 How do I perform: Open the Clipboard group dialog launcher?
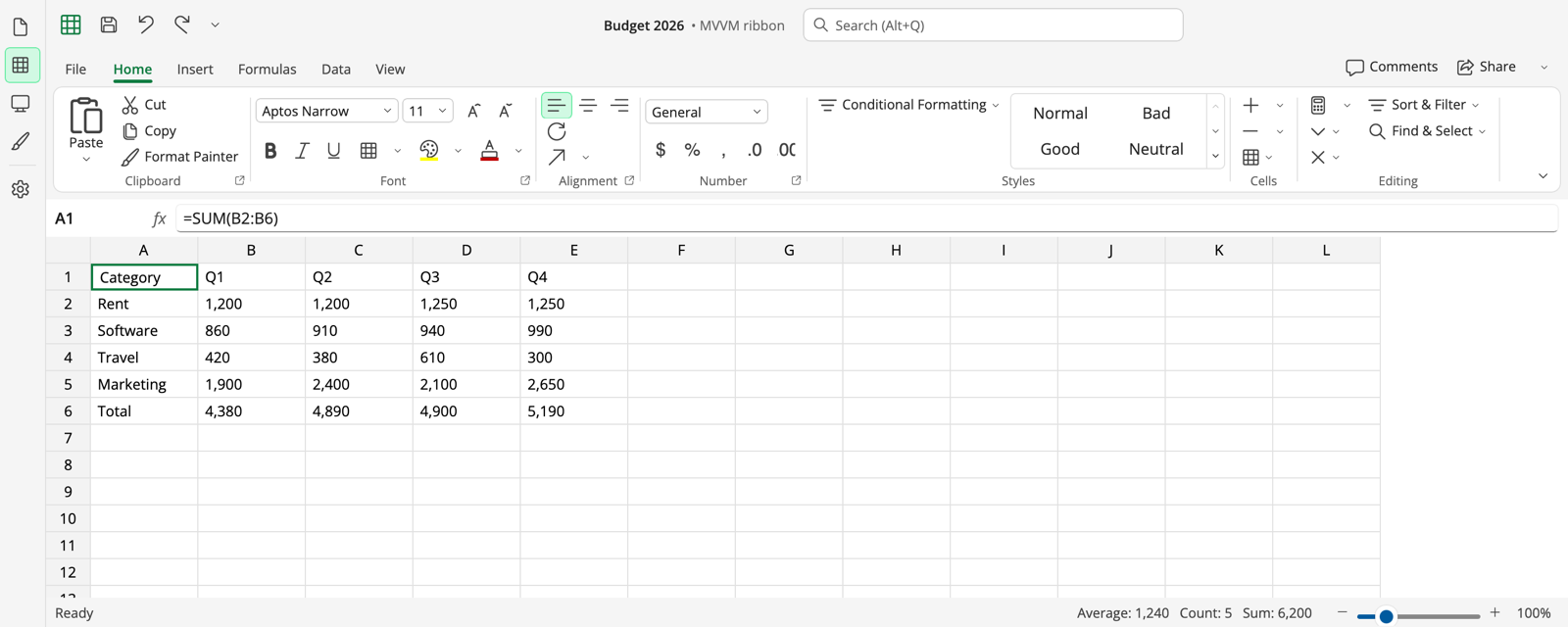tap(239, 180)
